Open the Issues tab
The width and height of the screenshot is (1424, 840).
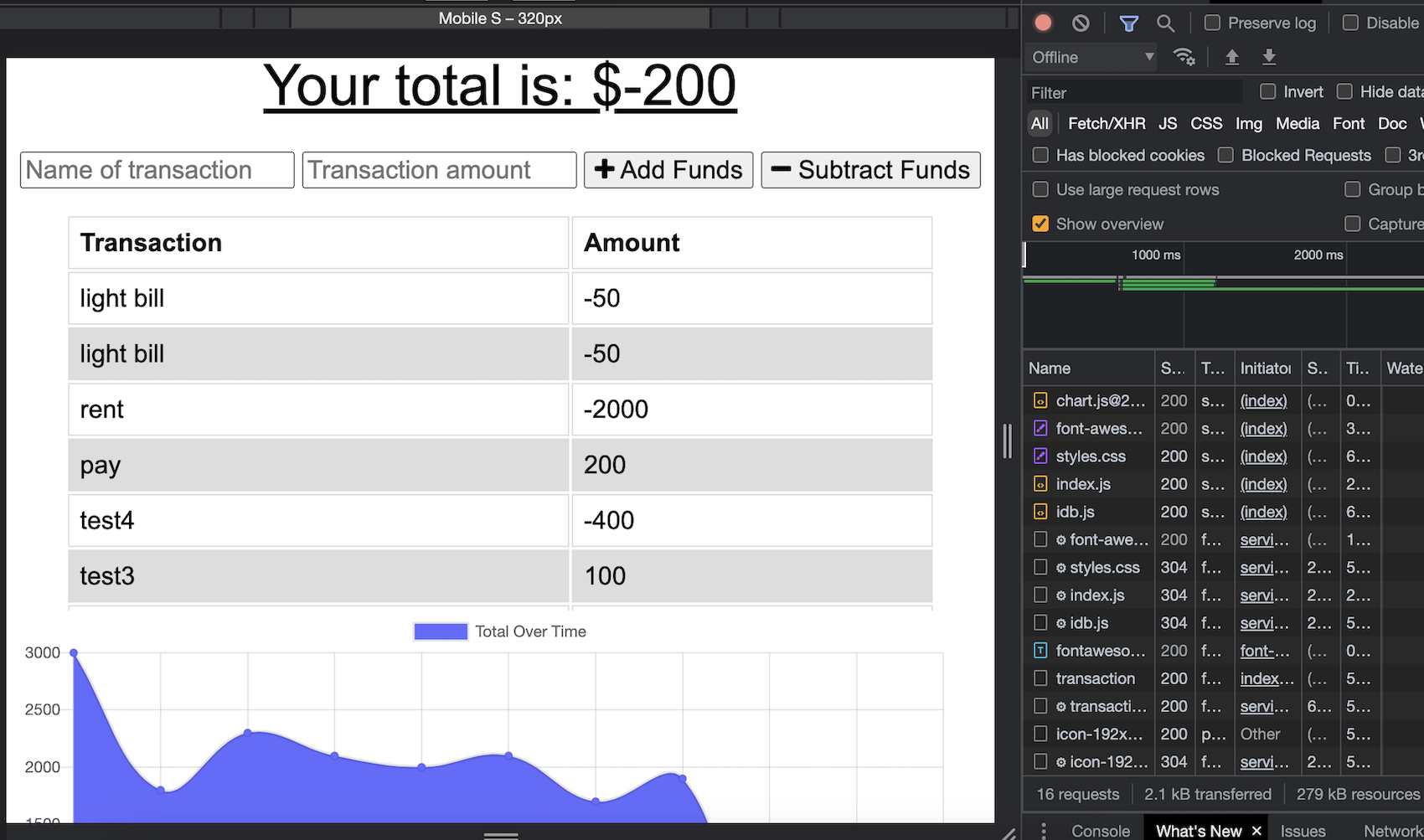[1303, 830]
